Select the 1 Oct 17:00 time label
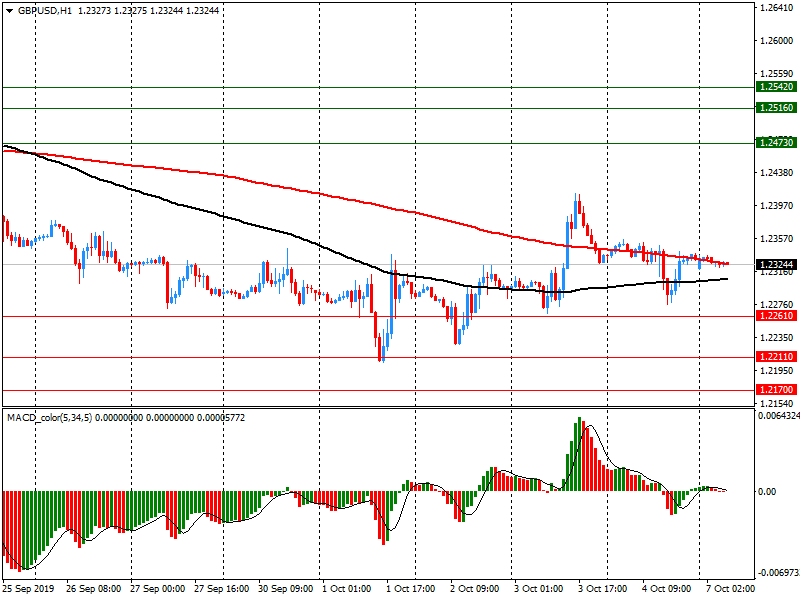The width and height of the screenshot is (800, 600). pyautogui.click(x=411, y=590)
